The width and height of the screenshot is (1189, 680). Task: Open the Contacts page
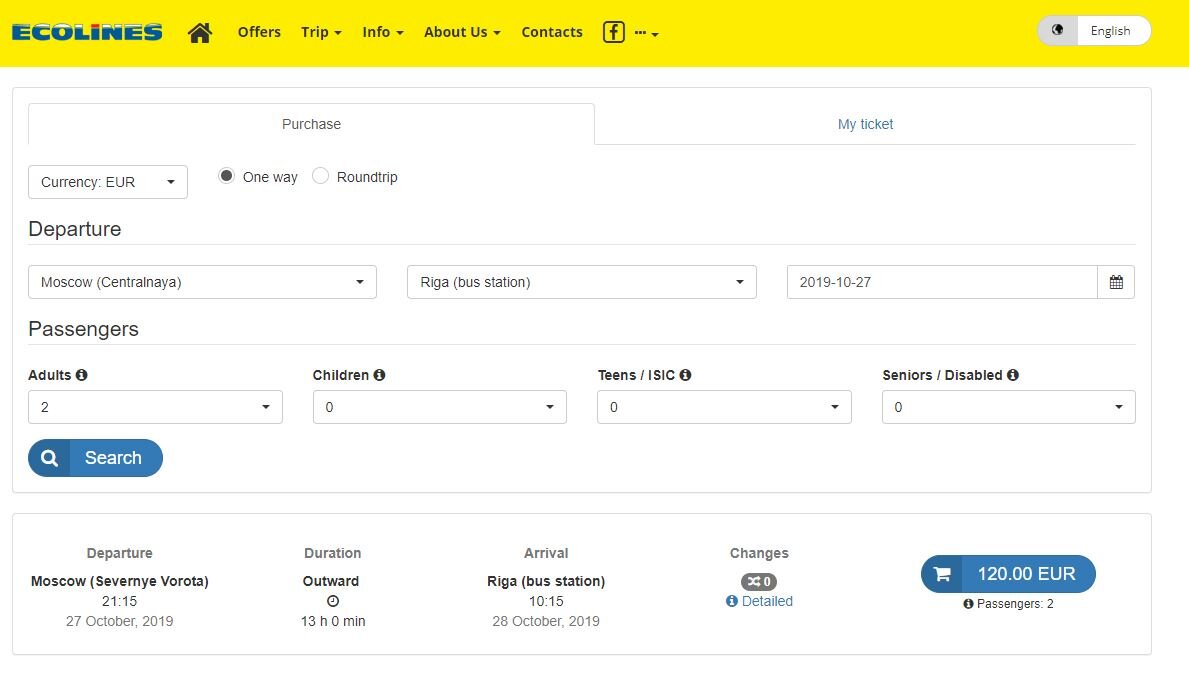click(x=552, y=32)
